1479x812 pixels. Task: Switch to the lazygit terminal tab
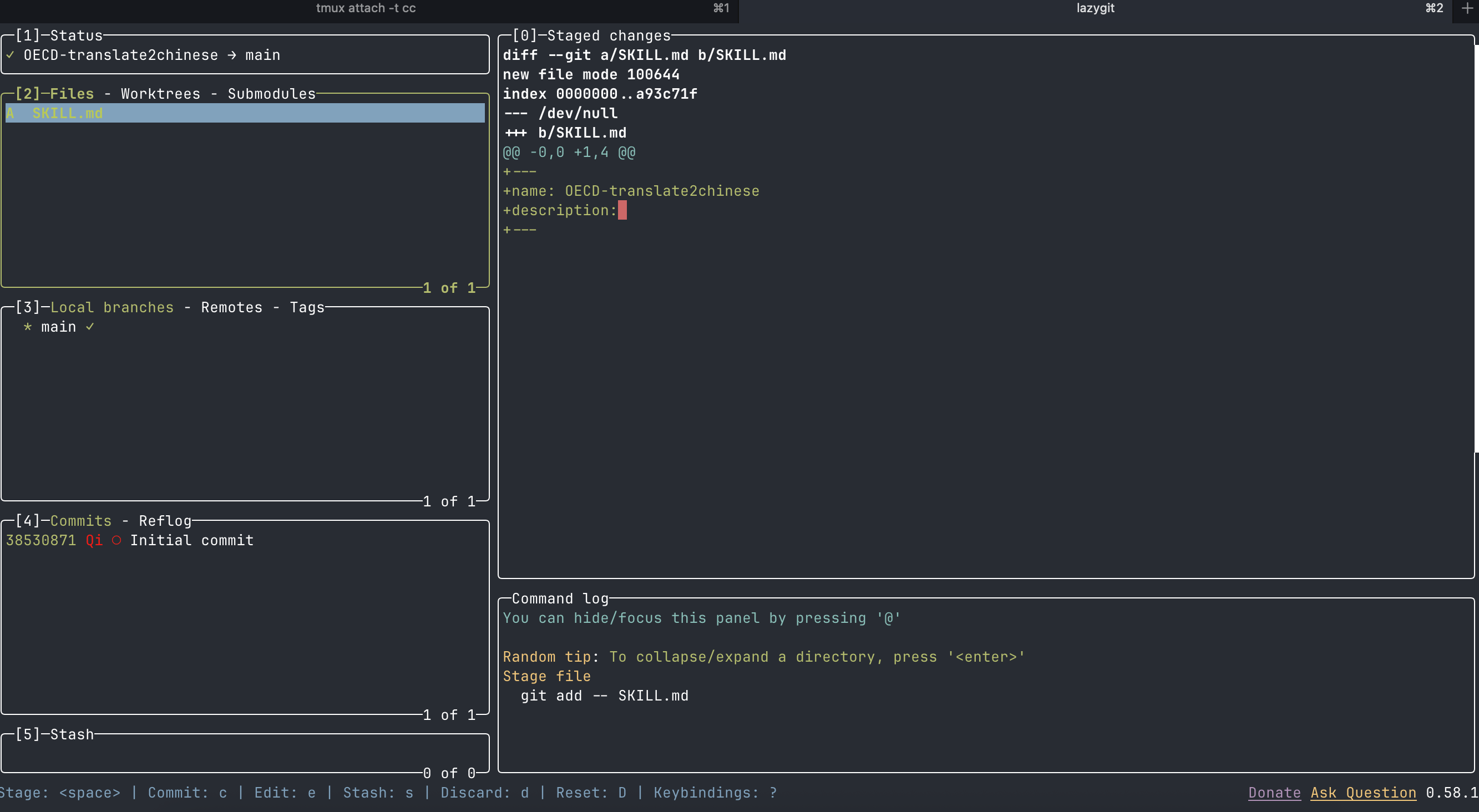click(x=1095, y=8)
